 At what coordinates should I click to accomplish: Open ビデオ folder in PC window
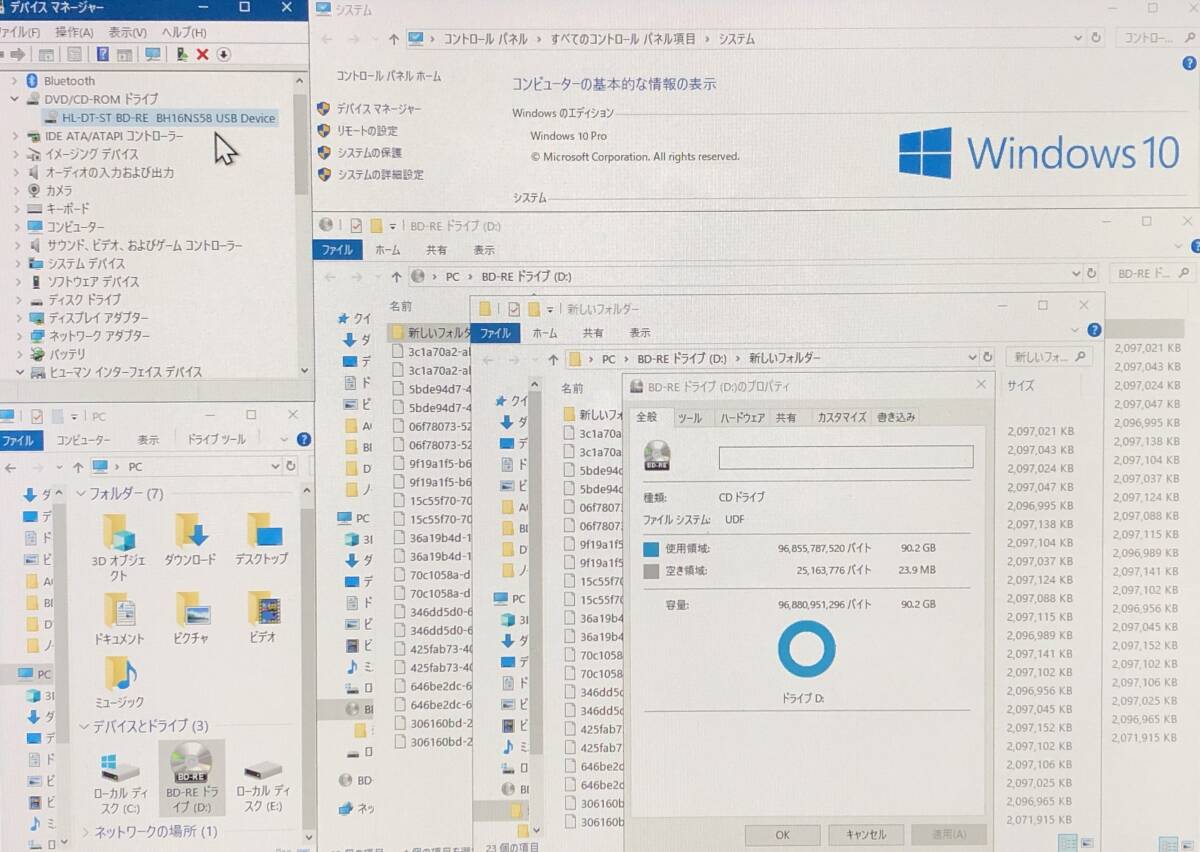coord(263,619)
